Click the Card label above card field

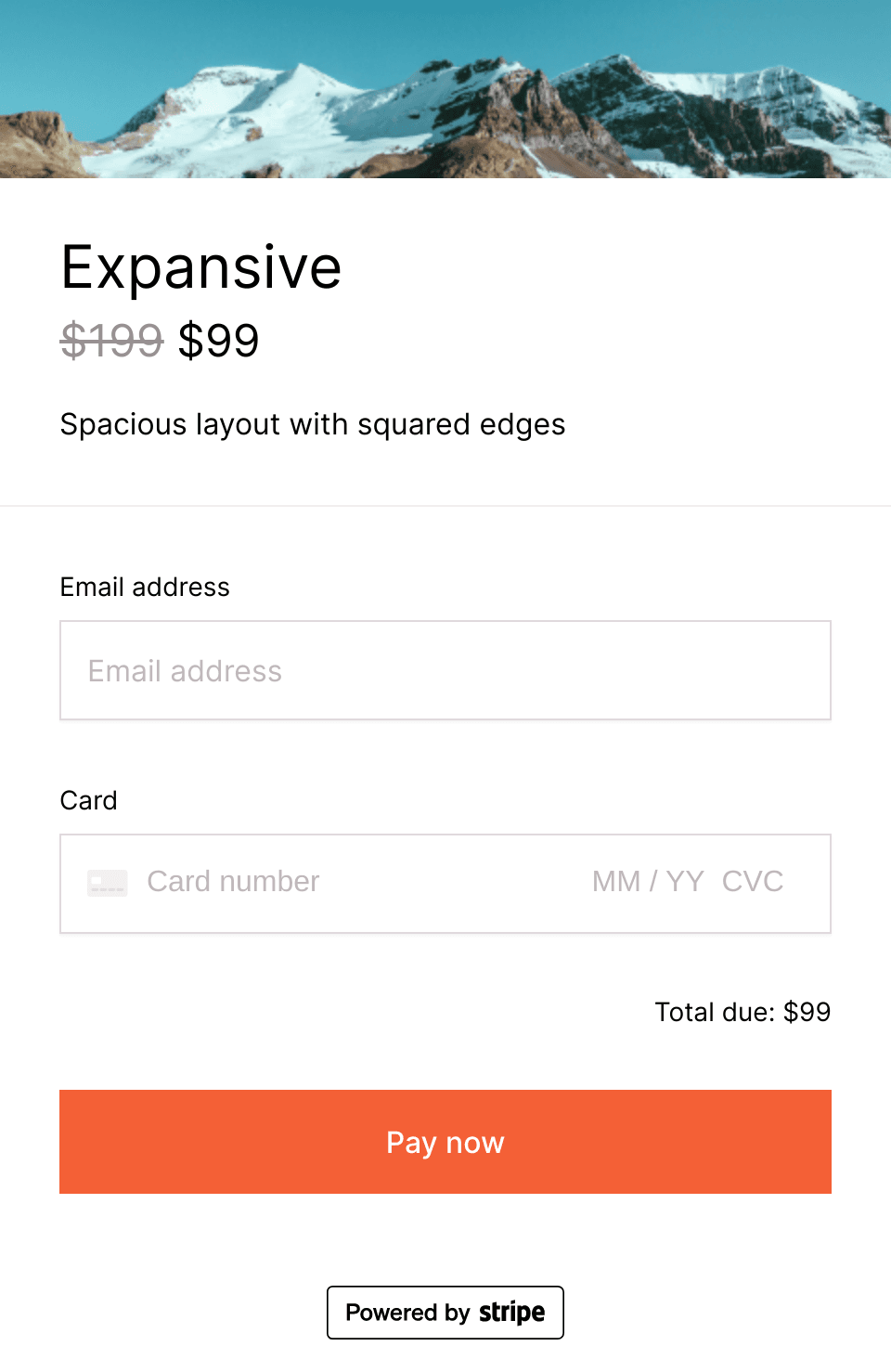point(88,800)
